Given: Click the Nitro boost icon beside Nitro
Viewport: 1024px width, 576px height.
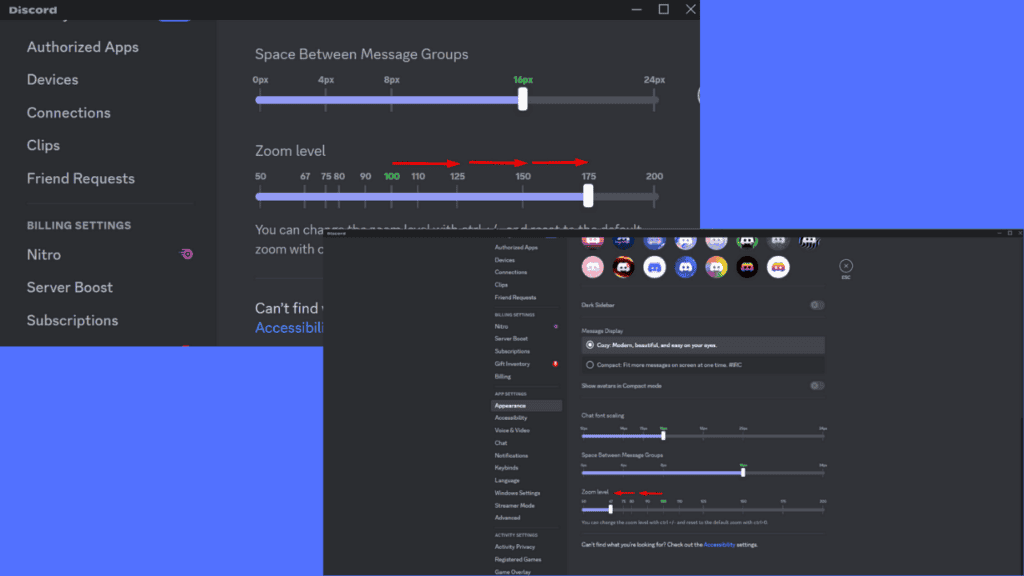Looking at the screenshot, I should [187, 255].
